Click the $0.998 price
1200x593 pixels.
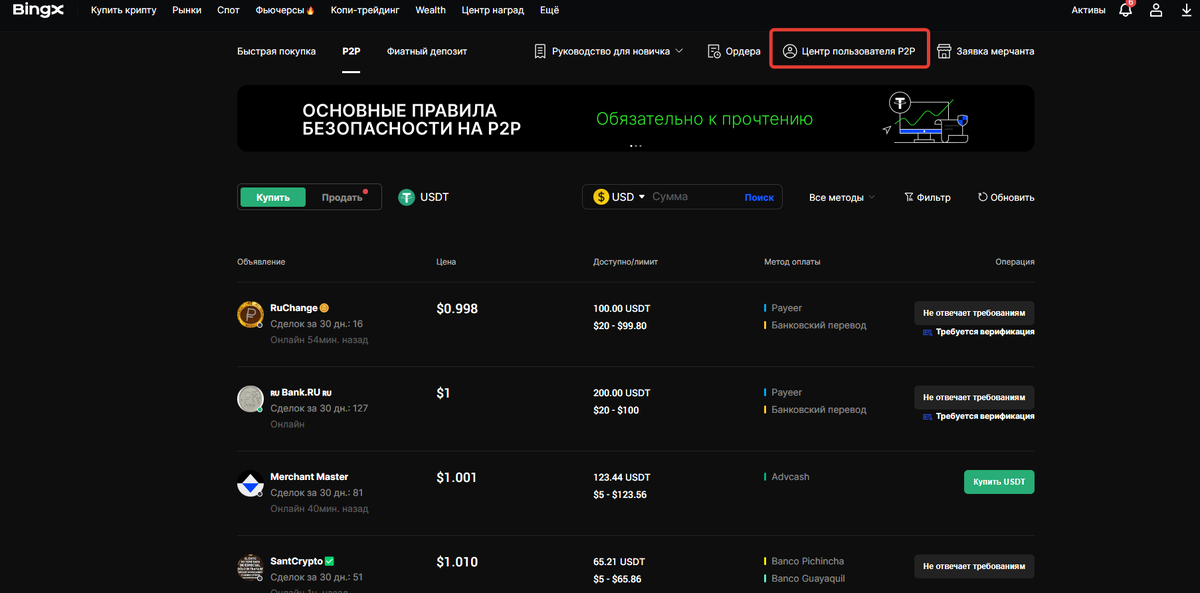coord(457,308)
